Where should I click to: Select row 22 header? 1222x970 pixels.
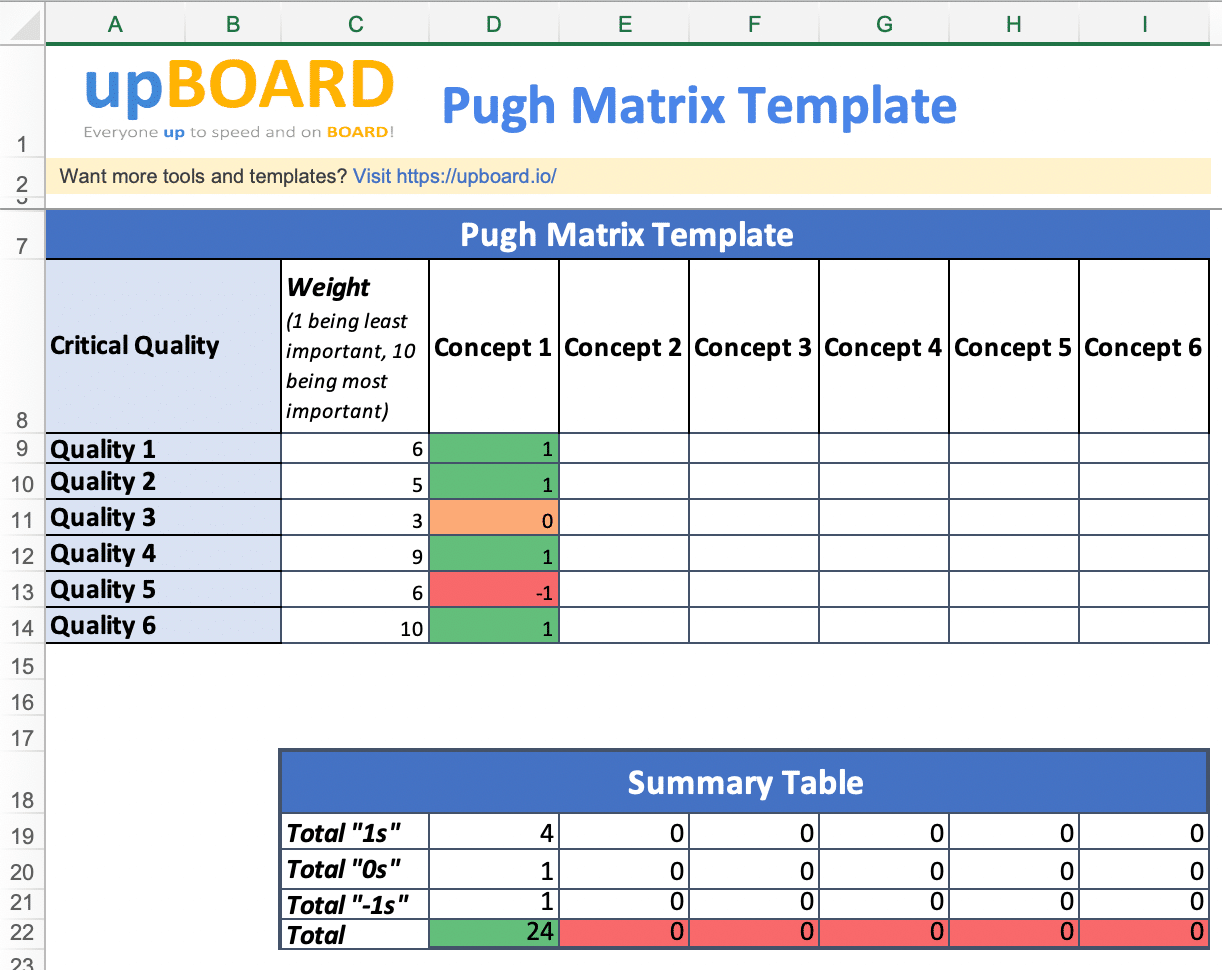(23, 934)
